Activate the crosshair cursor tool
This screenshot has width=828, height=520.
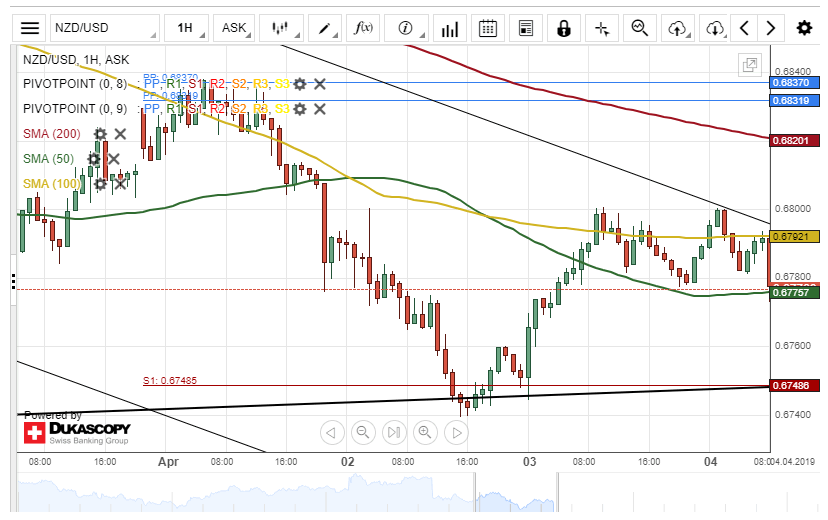(x=601, y=28)
